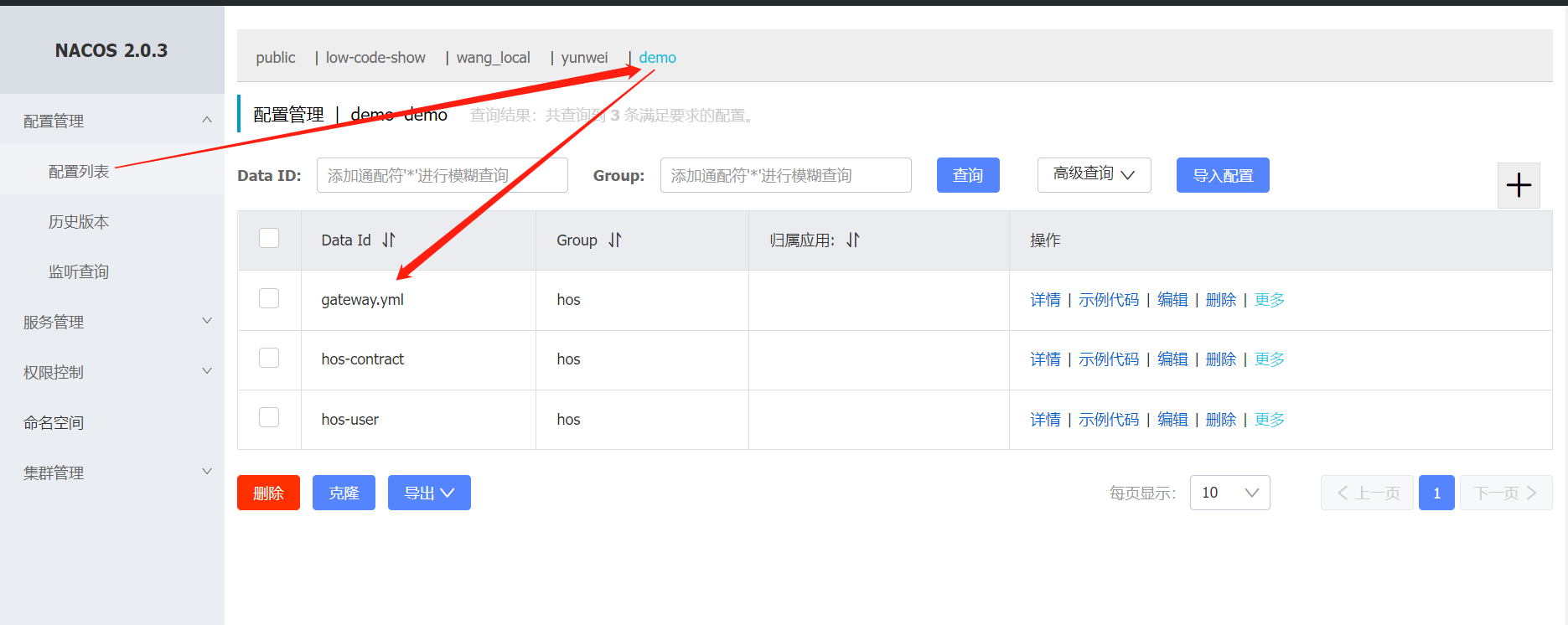Image resolution: width=1568 pixels, height=625 pixels.
Task: Expand the 服务管理 sidebar section
Action: pos(207,321)
